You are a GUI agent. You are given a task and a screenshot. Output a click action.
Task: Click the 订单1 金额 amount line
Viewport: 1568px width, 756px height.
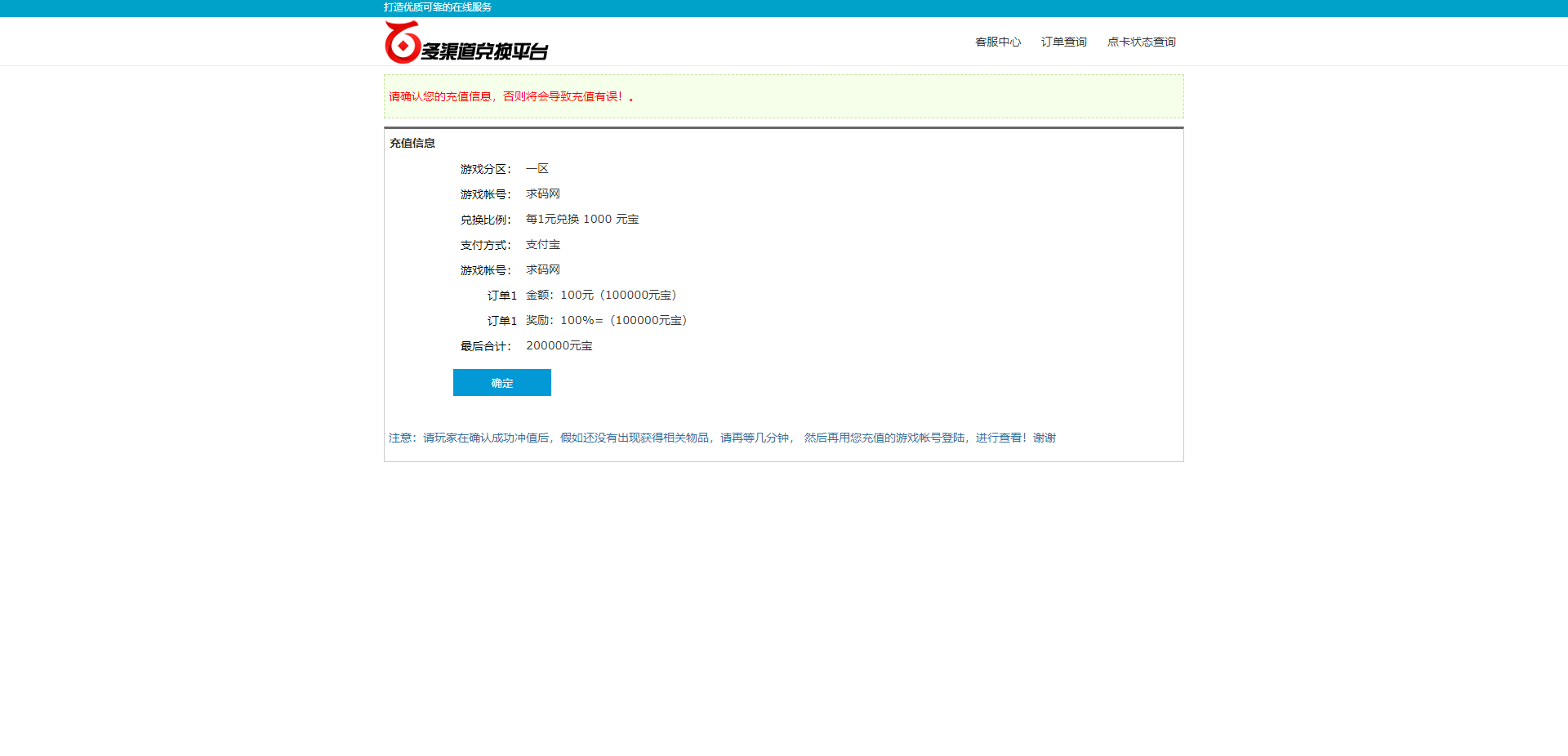tap(581, 295)
